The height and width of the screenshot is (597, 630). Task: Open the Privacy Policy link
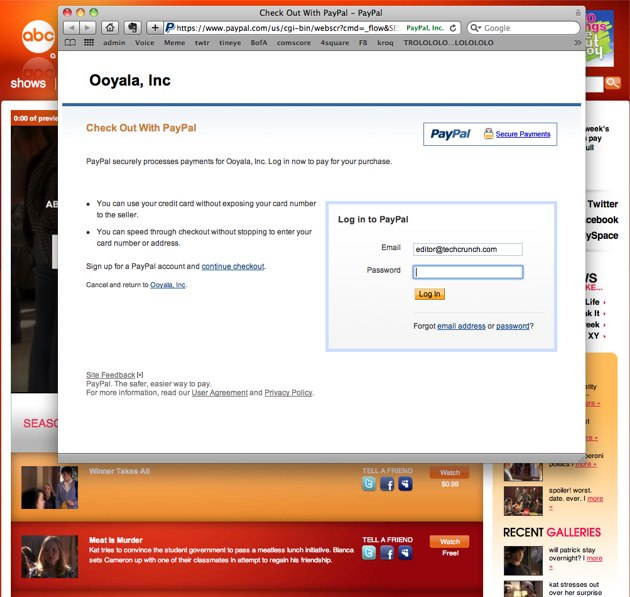[x=288, y=393]
